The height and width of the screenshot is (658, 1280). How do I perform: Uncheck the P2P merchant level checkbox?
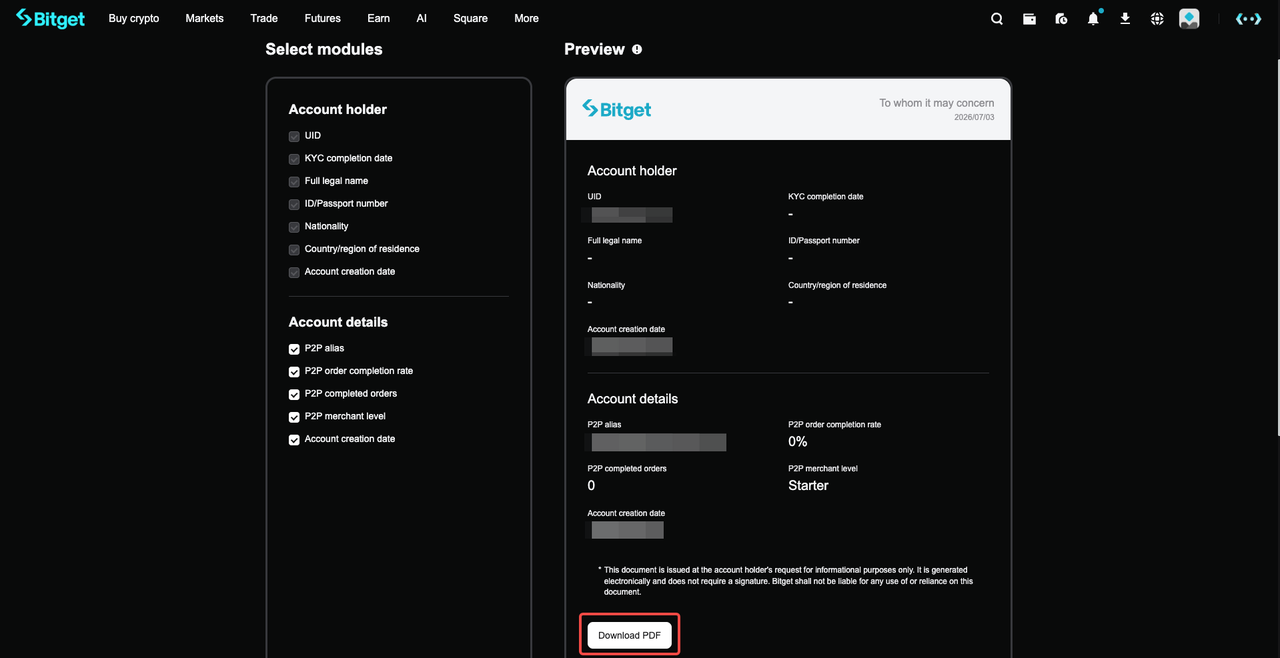click(x=294, y=417)
